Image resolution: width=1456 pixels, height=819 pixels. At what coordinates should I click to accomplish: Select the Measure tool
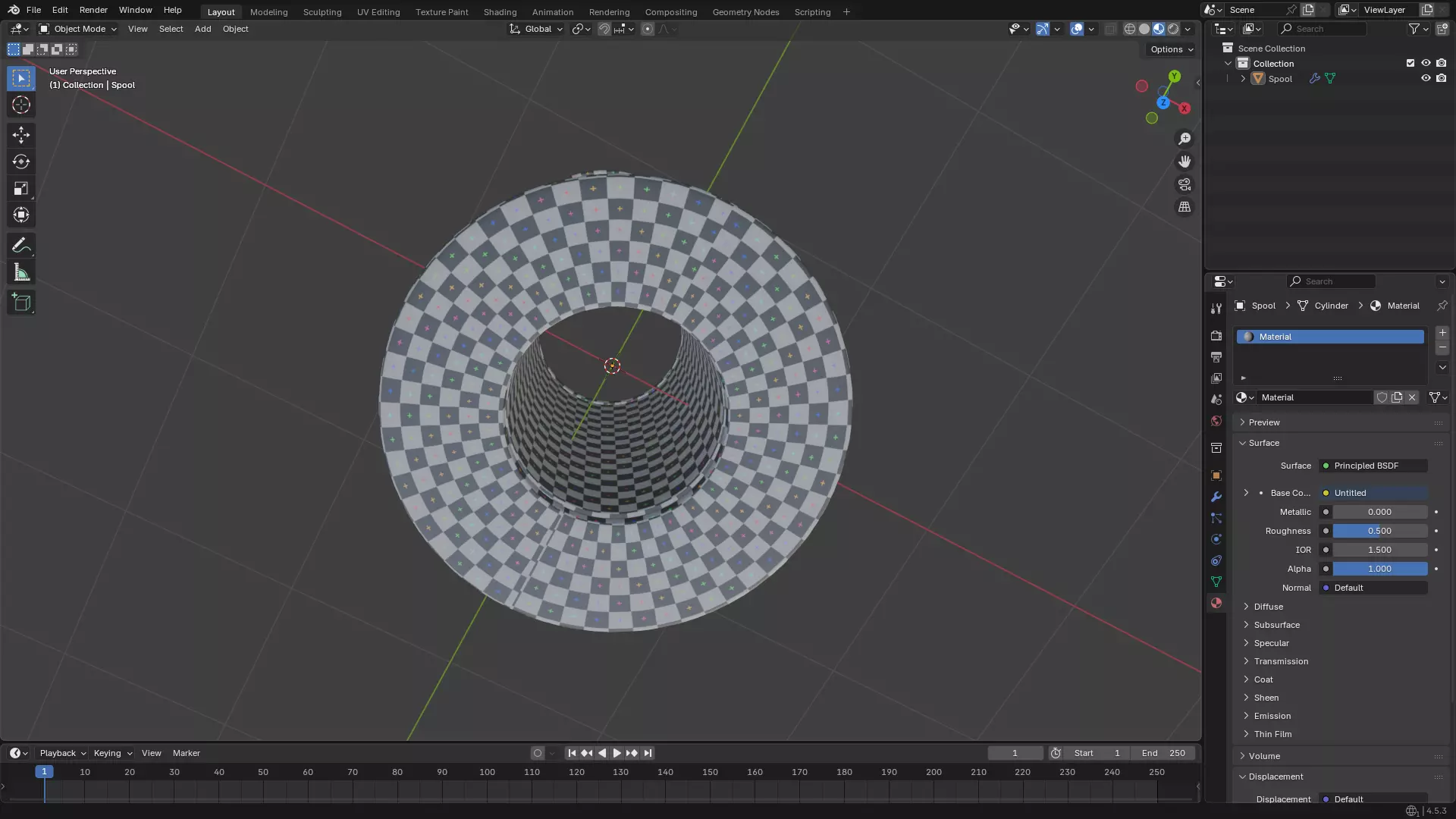[20, 273]
